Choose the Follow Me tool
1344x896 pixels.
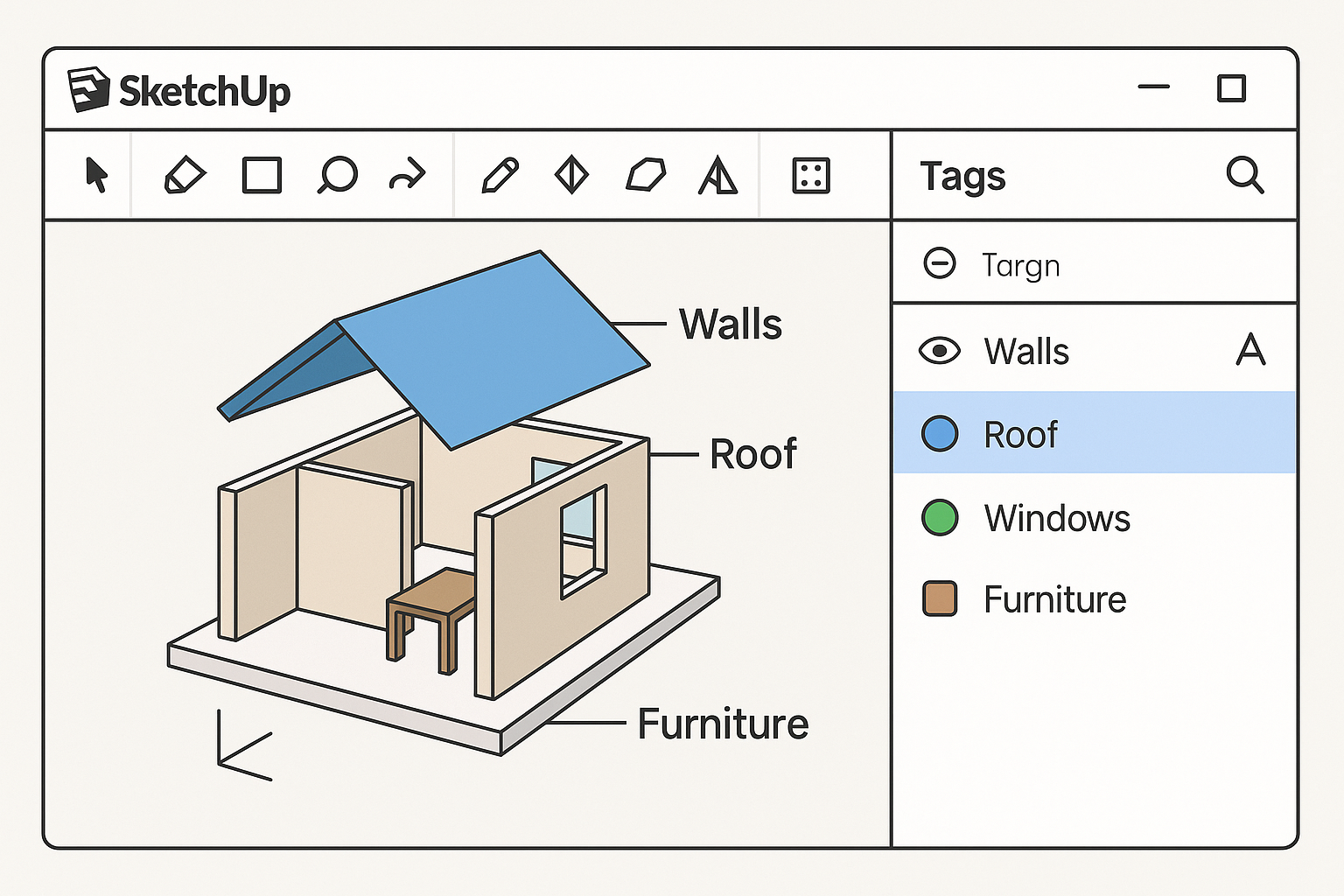click(717, 175)
